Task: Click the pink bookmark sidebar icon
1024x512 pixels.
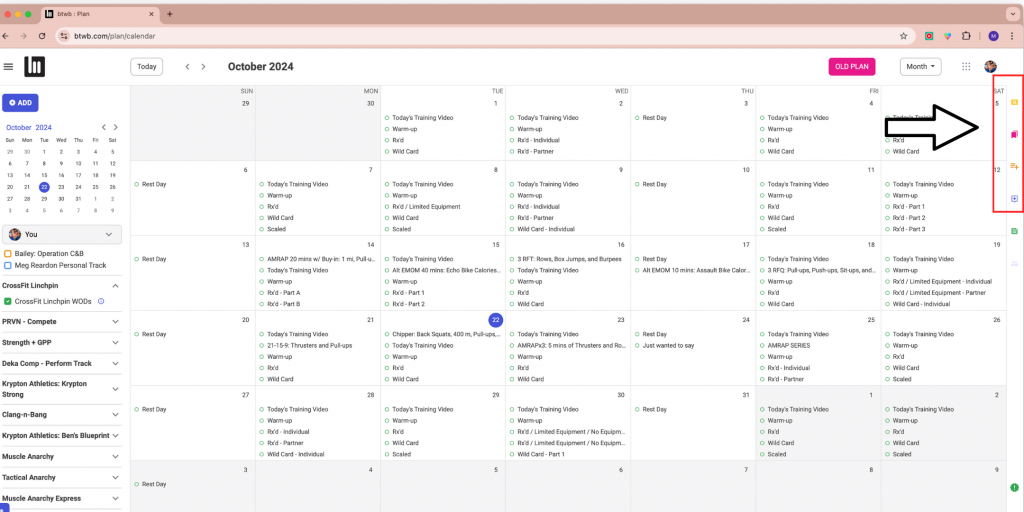Action: point(1014,135)
